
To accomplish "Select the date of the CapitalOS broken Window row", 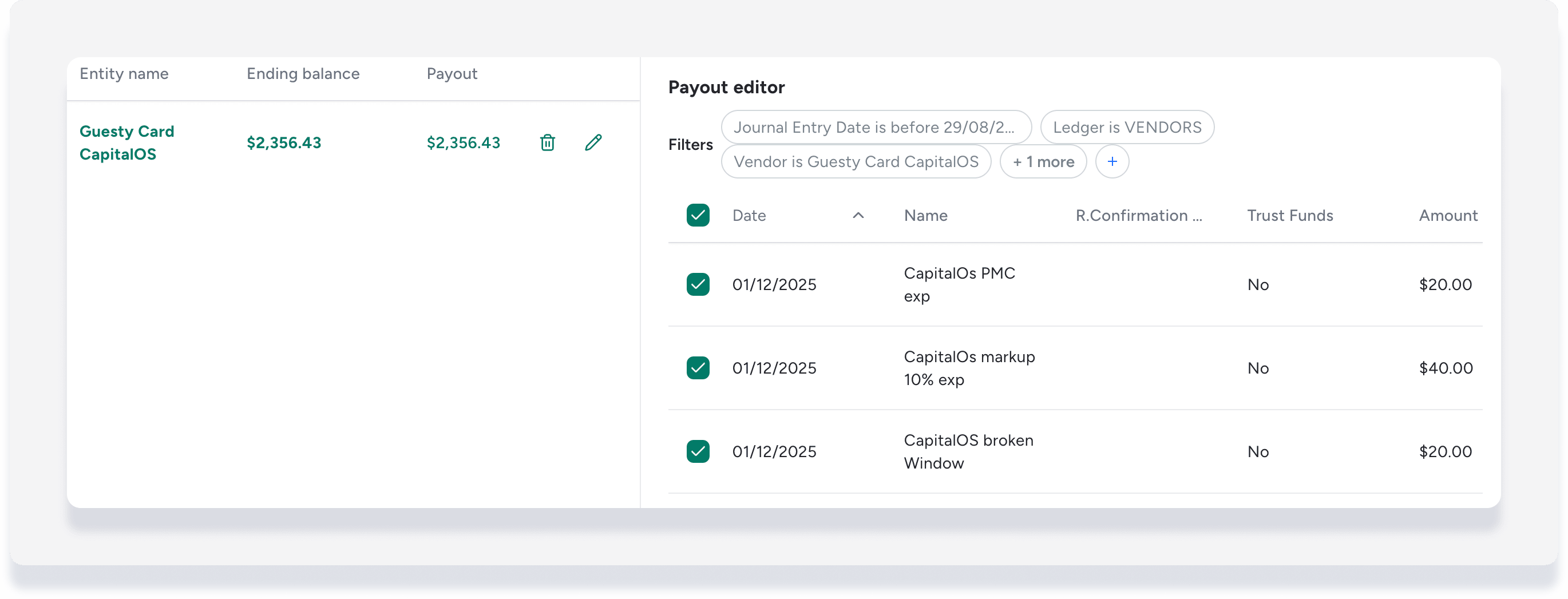I will 774,451.
